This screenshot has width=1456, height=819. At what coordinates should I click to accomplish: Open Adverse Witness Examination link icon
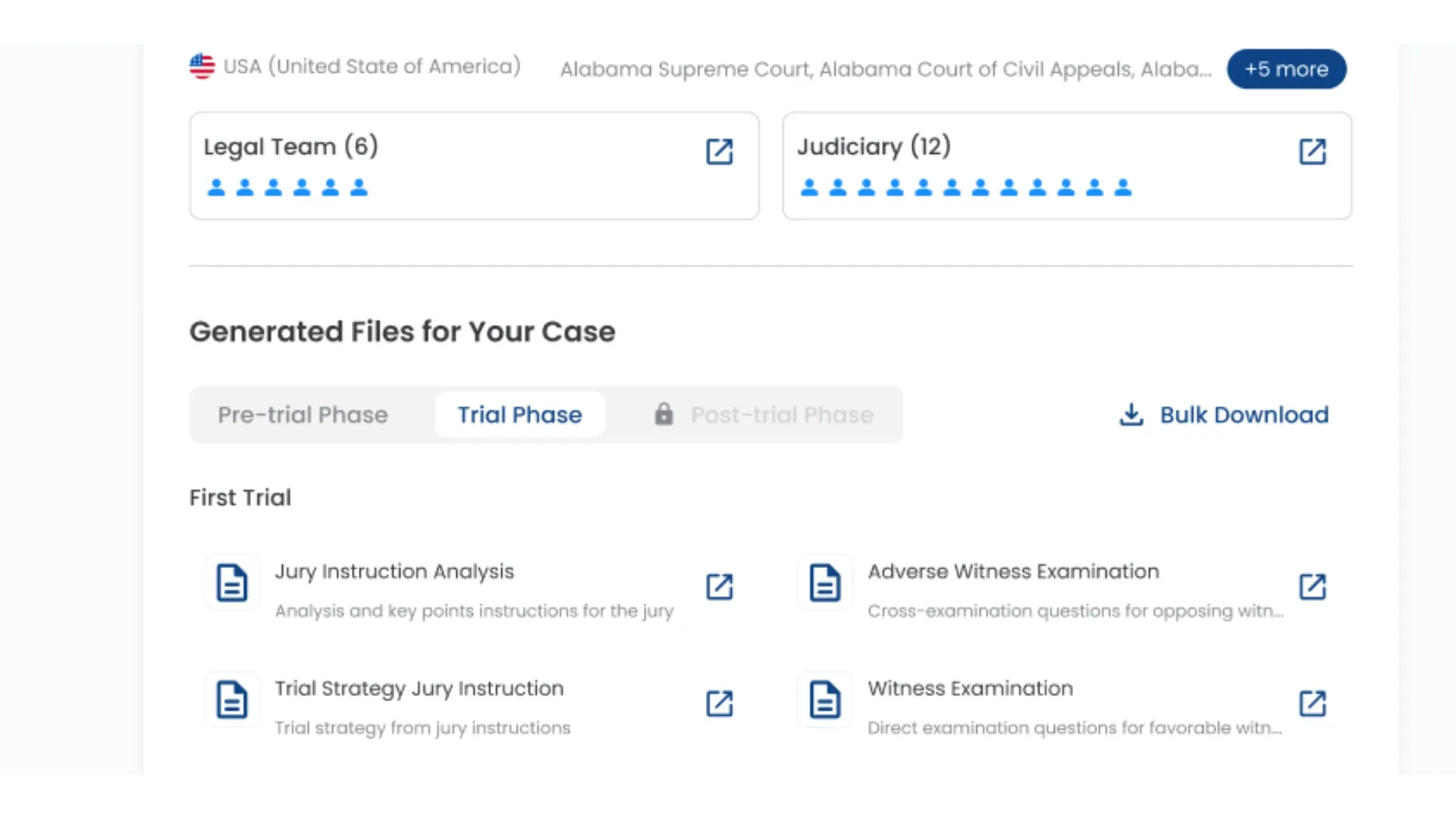[x=1312, y=586]
